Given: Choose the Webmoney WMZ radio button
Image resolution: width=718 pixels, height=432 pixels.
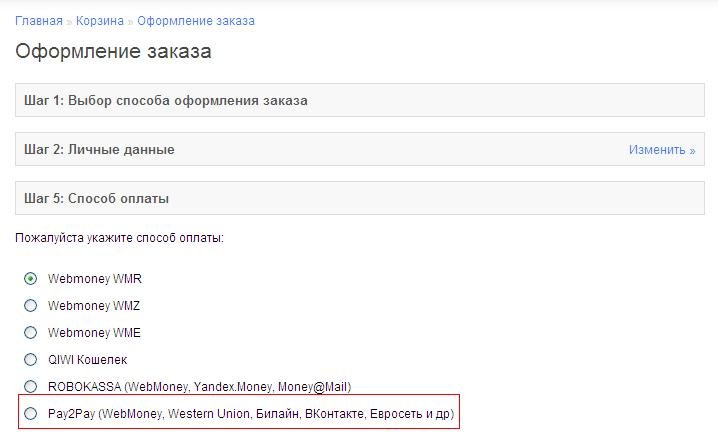Looking at the screenshot, I should pos(30,306).
